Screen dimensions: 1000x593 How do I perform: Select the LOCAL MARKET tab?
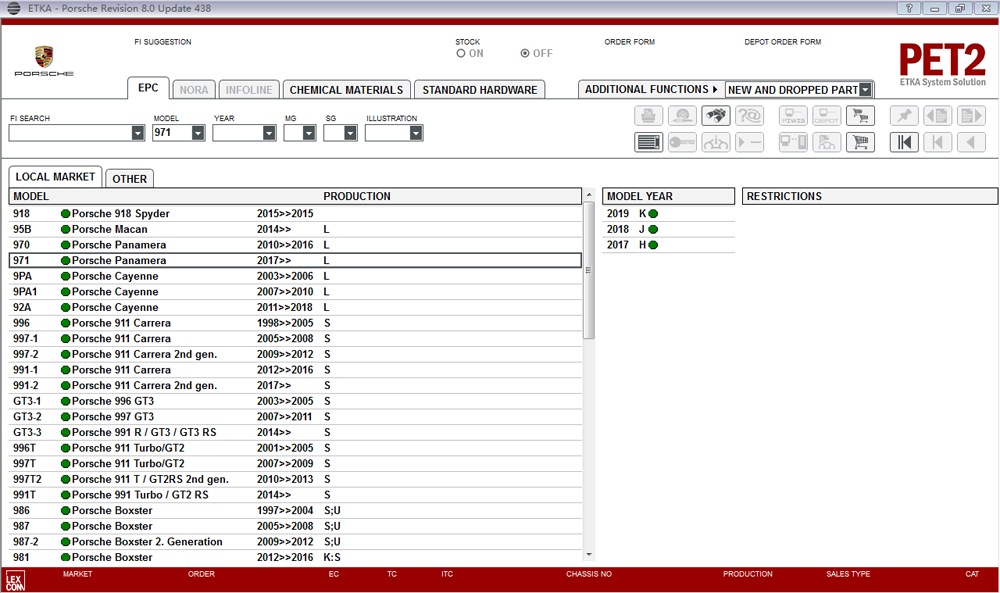(55, 177)
